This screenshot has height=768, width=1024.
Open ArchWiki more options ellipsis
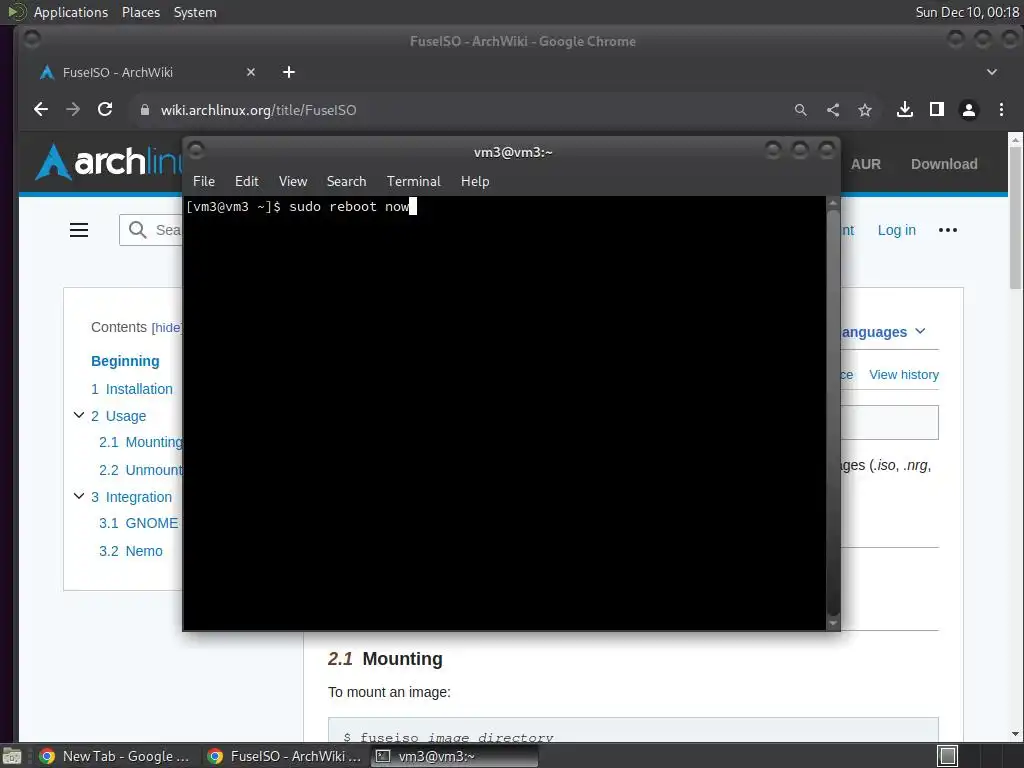coord(948,230)
